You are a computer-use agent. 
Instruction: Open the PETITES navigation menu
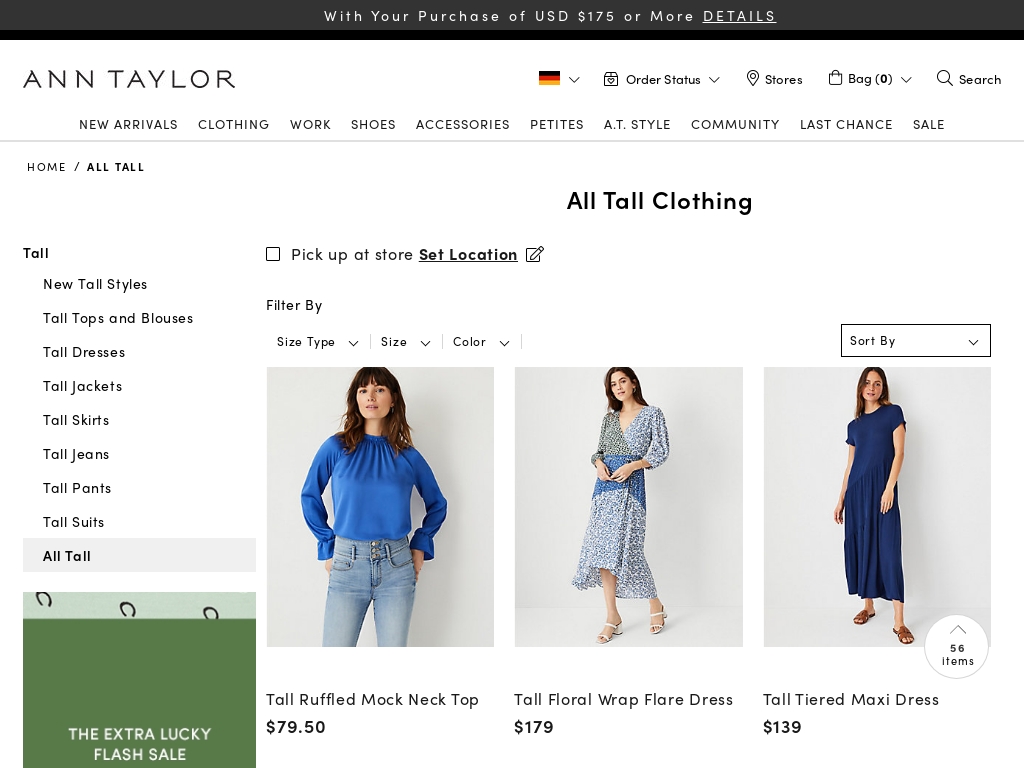[557, 124]
